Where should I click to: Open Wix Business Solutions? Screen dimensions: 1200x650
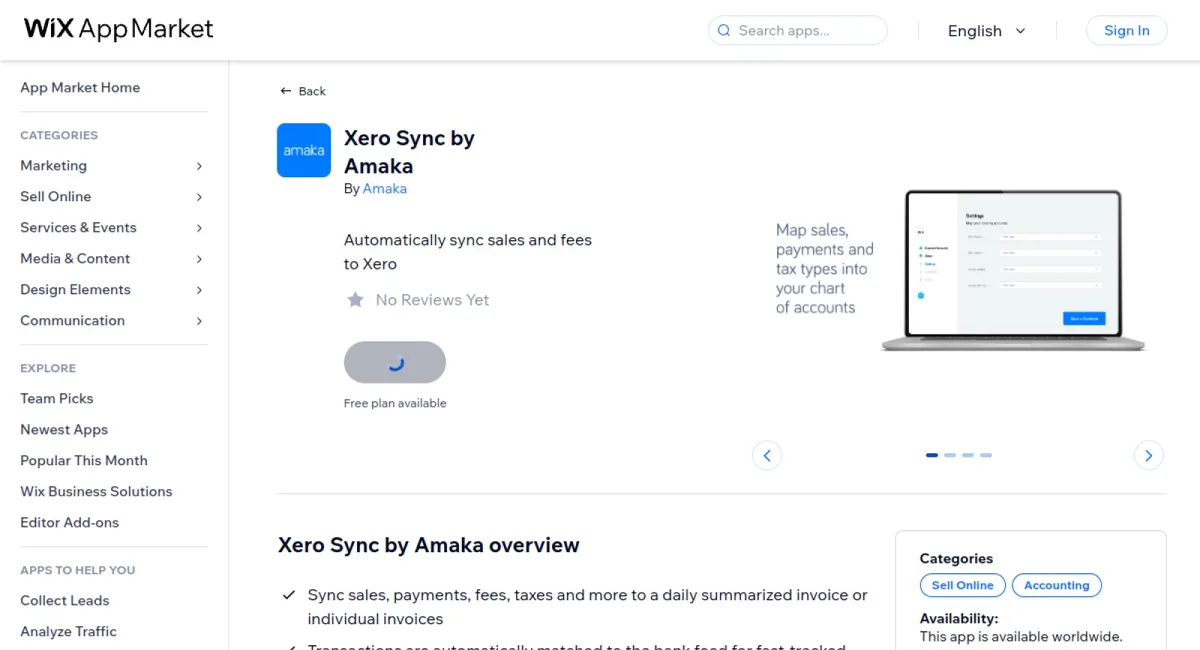96,491
